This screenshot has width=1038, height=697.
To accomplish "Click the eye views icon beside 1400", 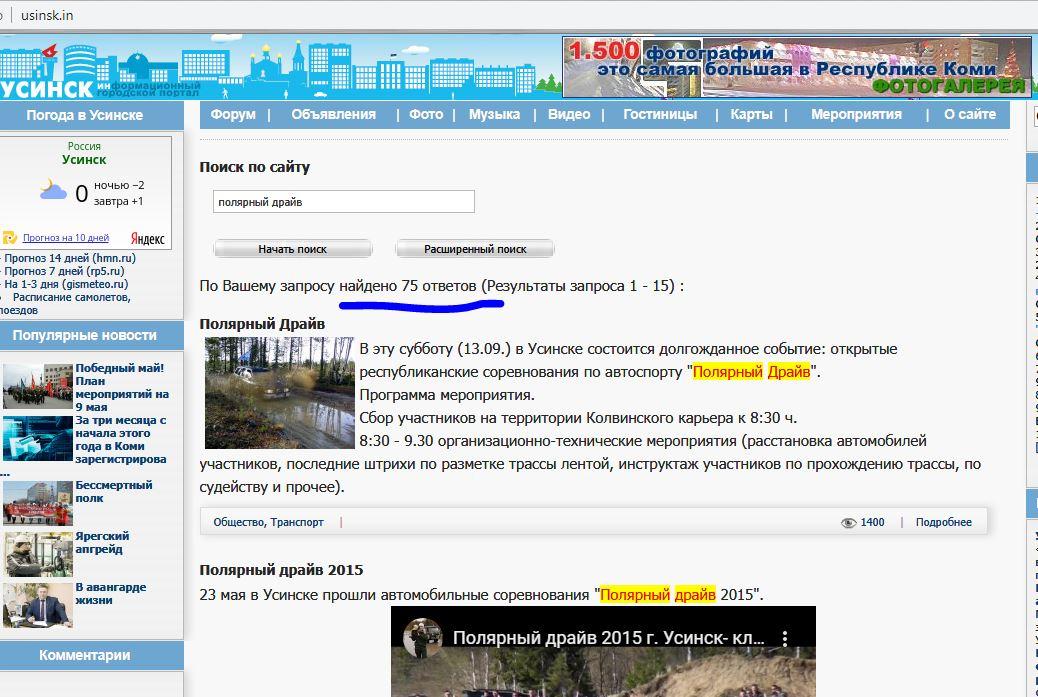I will [x=848, y=522].
